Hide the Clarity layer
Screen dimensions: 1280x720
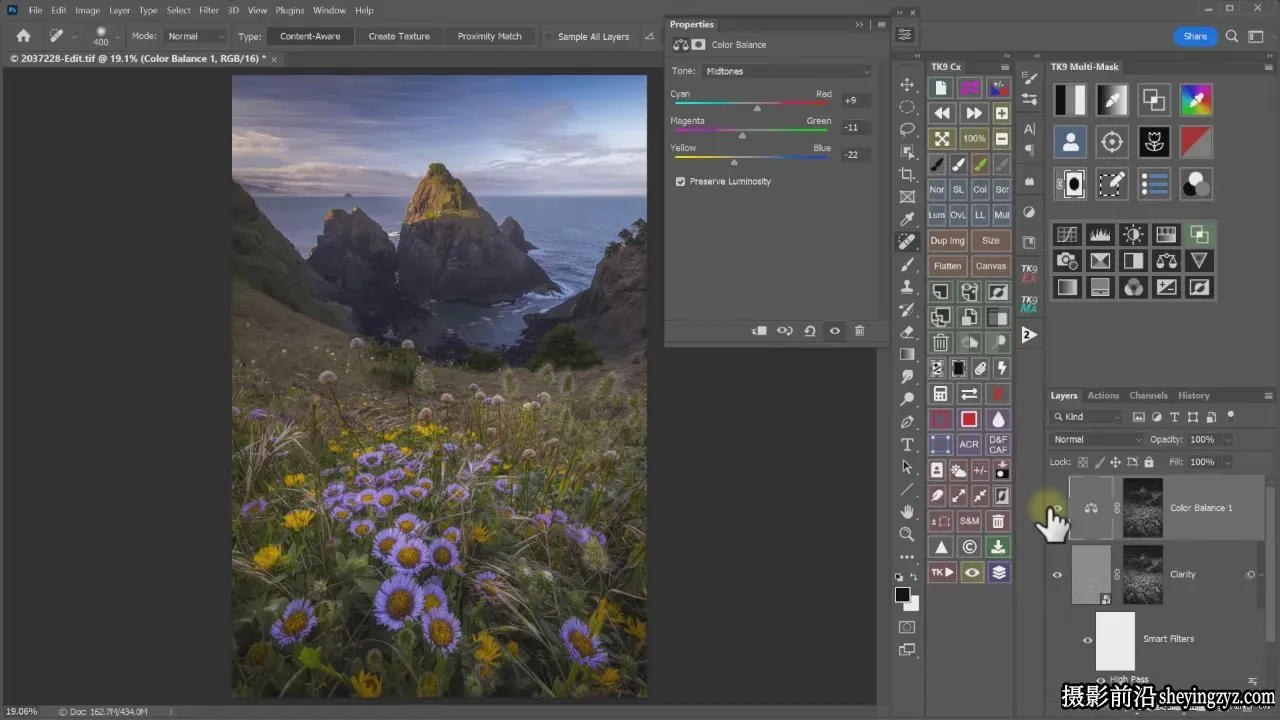(x=1057, y=574)
